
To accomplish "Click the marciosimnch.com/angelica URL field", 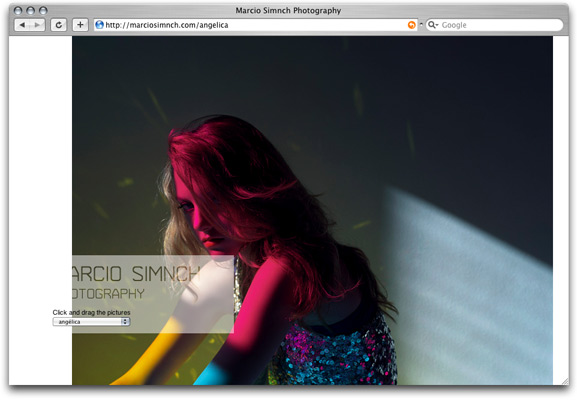I will (x=256, y=25).
